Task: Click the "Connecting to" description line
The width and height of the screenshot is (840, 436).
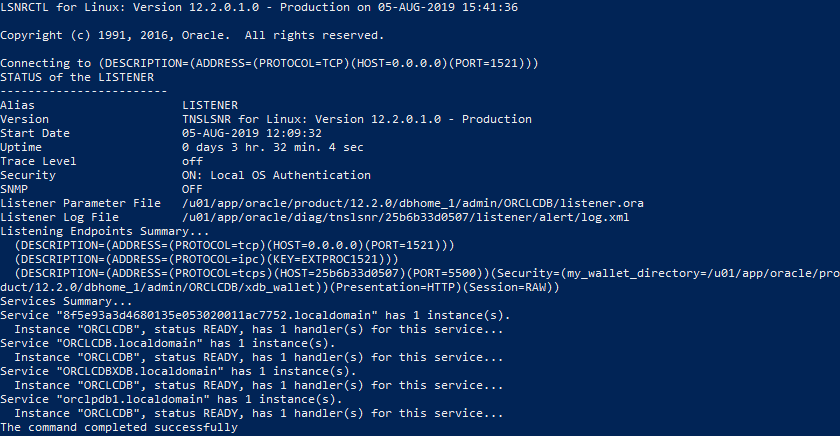Action: [x=270, y=63]
